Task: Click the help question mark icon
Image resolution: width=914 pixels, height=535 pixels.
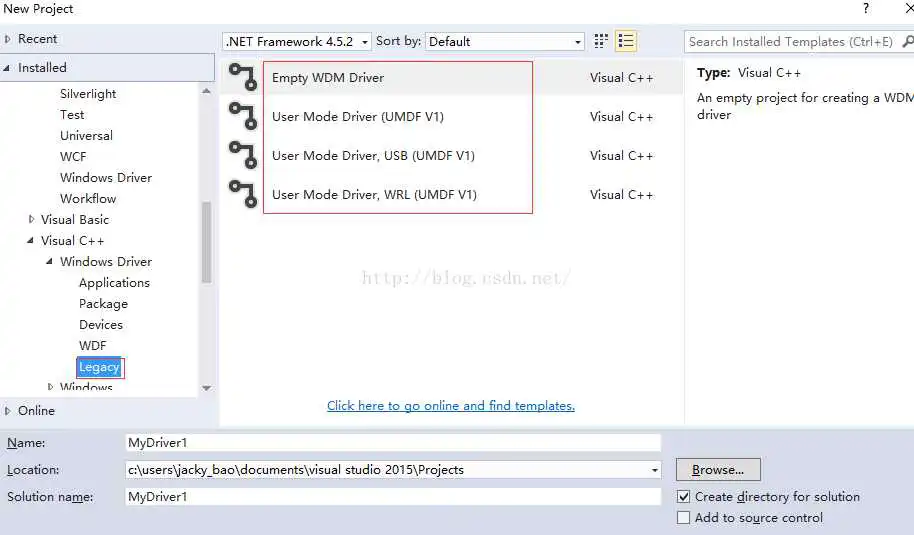Action: point(865,9)
